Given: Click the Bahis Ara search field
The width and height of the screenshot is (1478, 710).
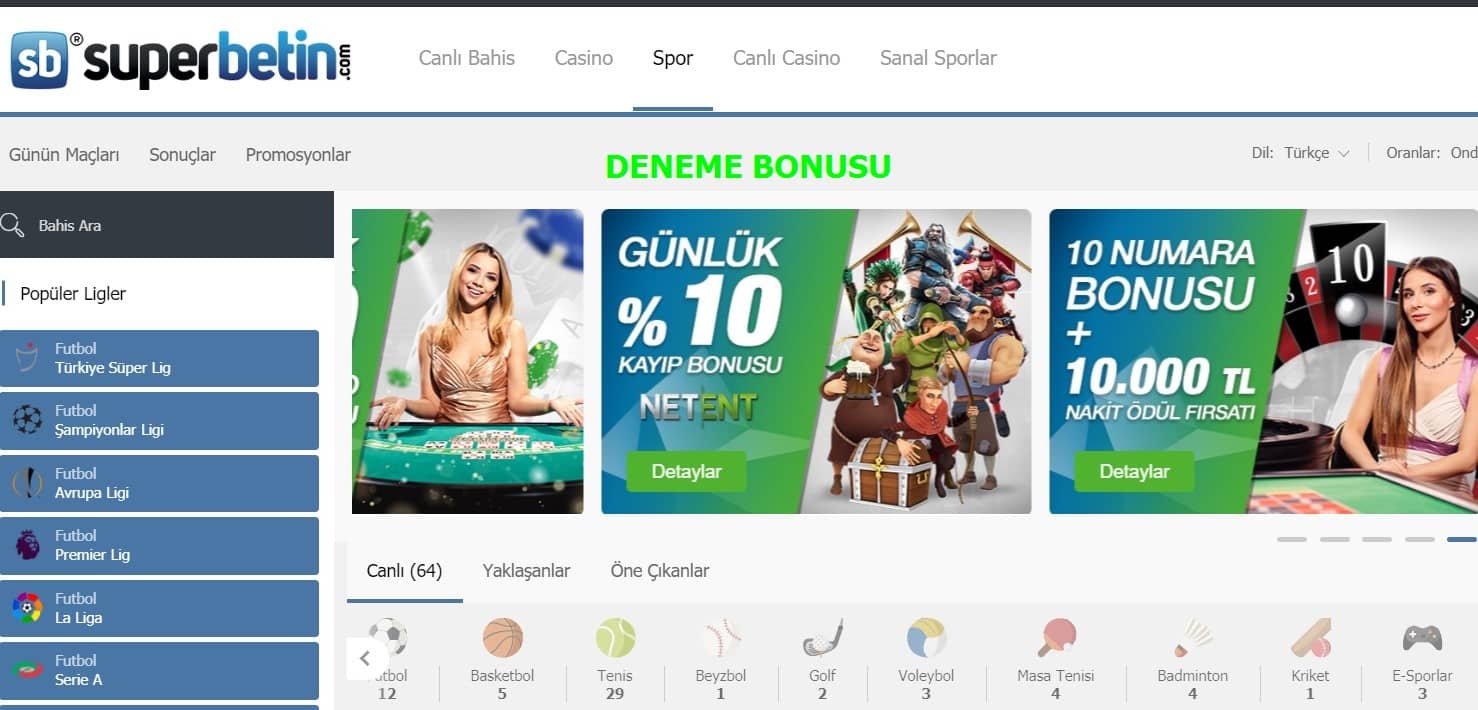Looking at the screenshot, I should pos(167,225).
